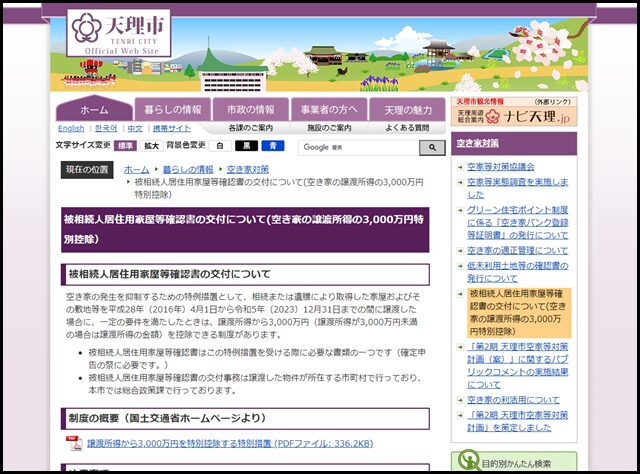Go to 暮らしの情報 in breadcrumb
This screenshot has height=474, width=640.
point(188,169)
